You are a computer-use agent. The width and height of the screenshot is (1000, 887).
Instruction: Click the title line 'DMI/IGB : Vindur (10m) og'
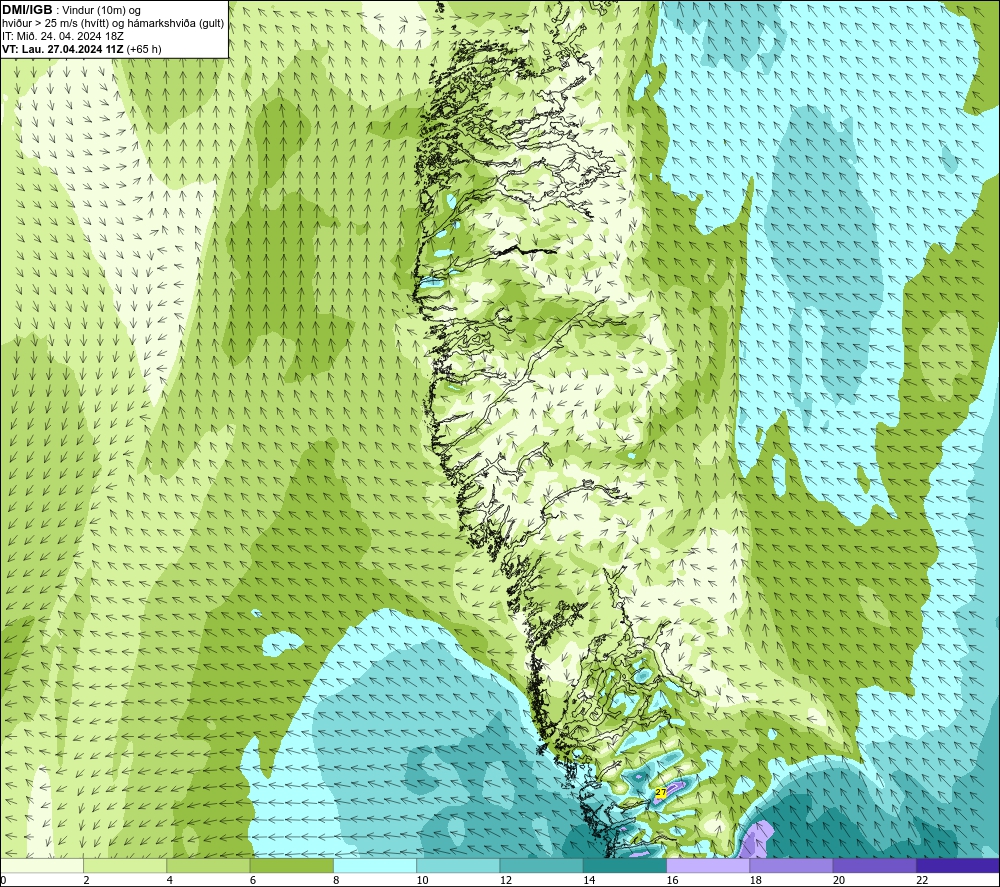tap(72, 10)
